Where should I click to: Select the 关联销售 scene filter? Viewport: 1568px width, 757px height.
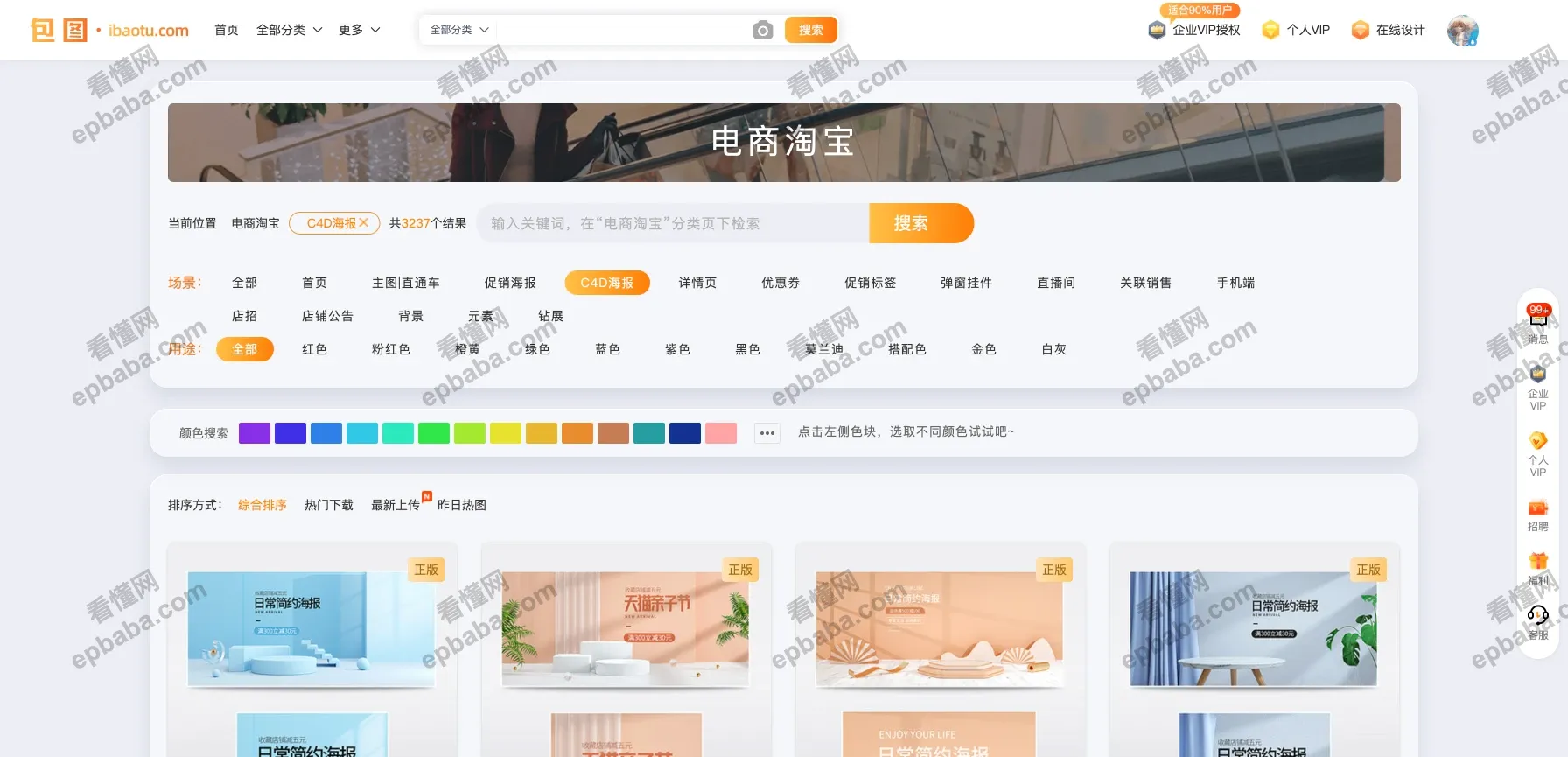point(1145,283)
